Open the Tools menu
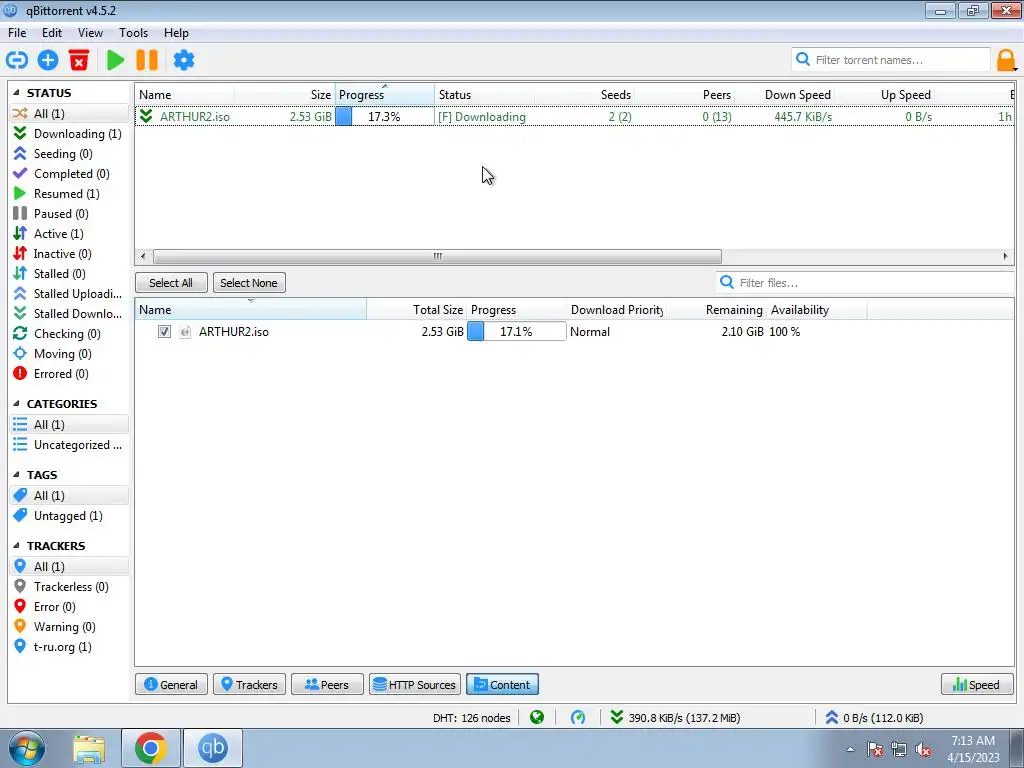 (133, 33)
